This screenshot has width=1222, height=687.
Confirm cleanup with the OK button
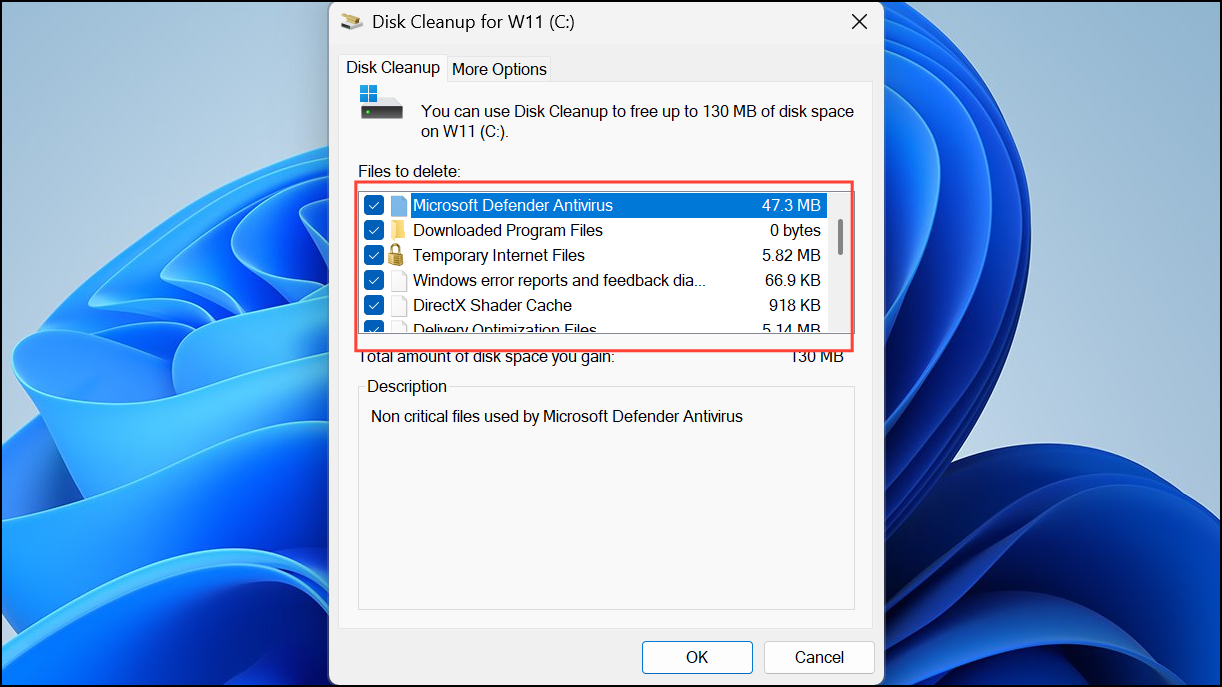pyautogui.click(x=697, y=657)
